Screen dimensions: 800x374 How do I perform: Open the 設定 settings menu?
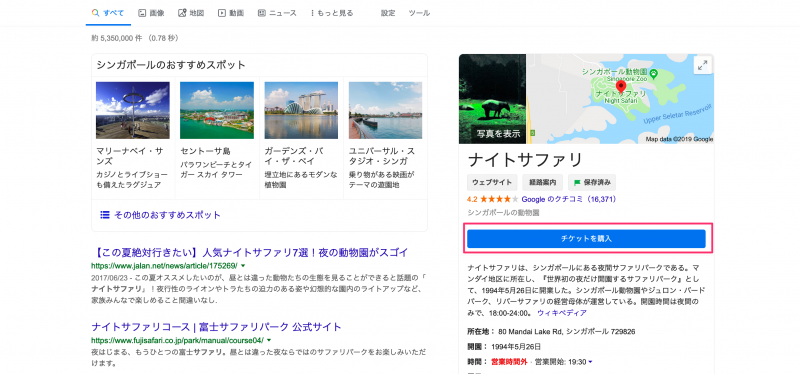[388, 13]
